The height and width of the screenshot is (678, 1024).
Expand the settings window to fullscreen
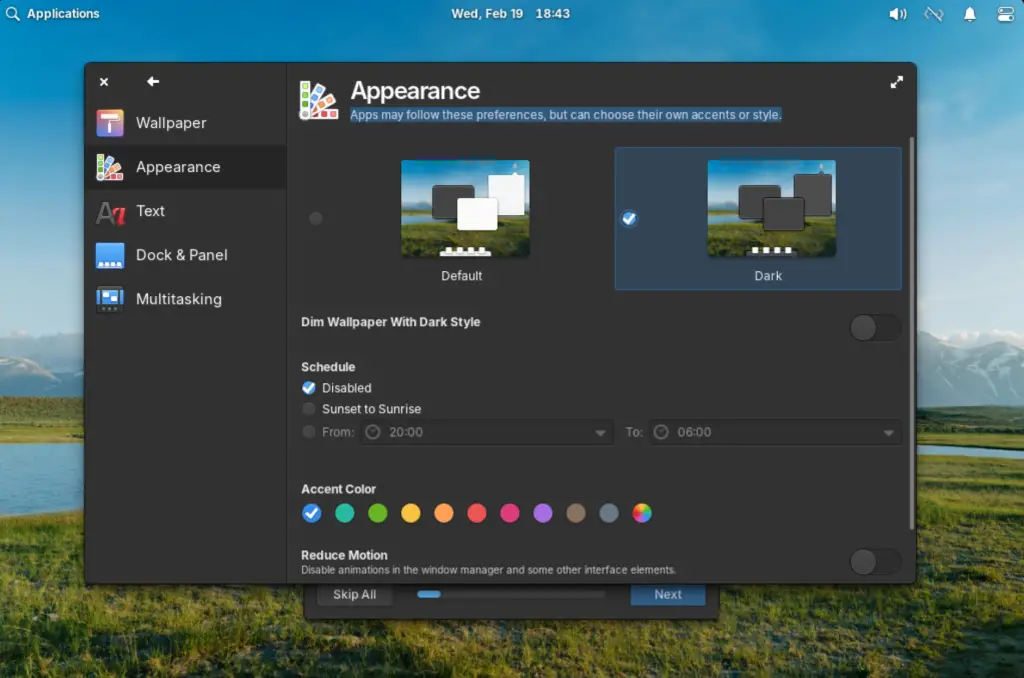pyautogui.click(x=897, y=82)
